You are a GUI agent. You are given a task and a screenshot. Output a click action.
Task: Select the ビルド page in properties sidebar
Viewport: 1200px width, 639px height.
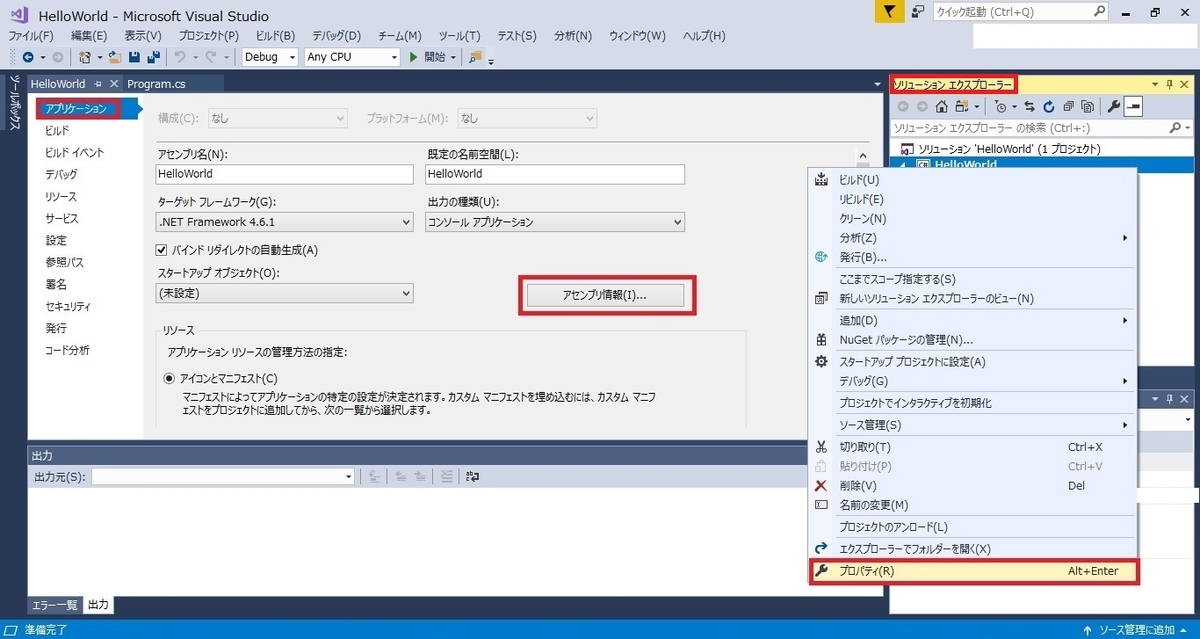point(57,130)
